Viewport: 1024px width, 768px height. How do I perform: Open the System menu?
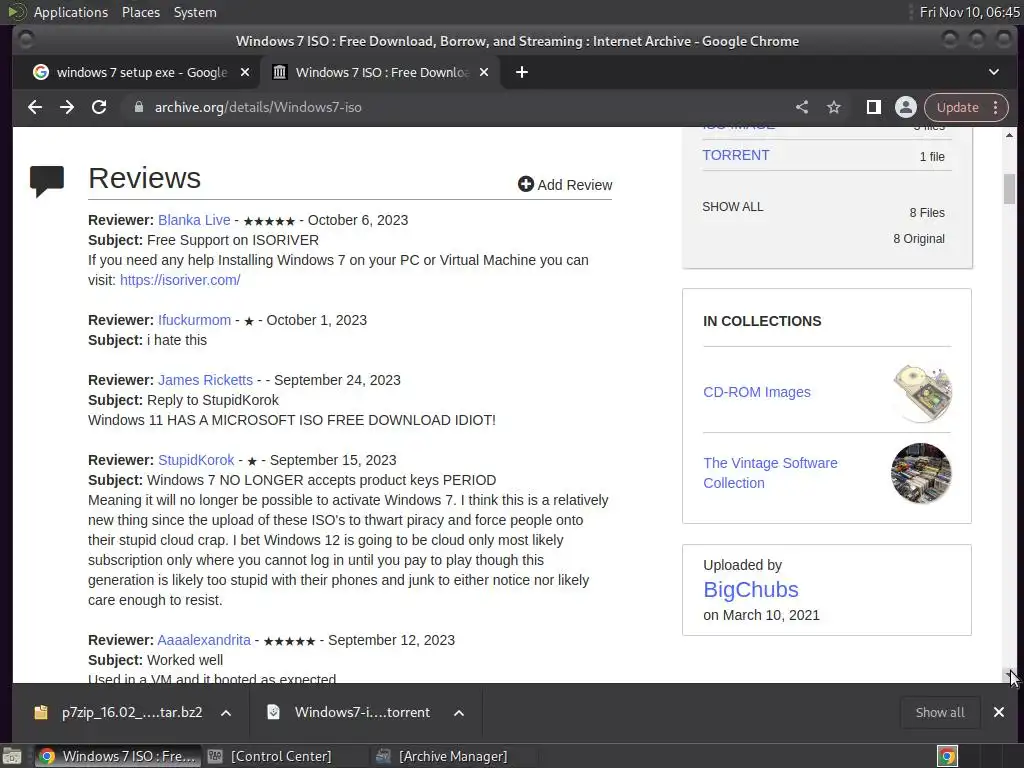(195, 12)
